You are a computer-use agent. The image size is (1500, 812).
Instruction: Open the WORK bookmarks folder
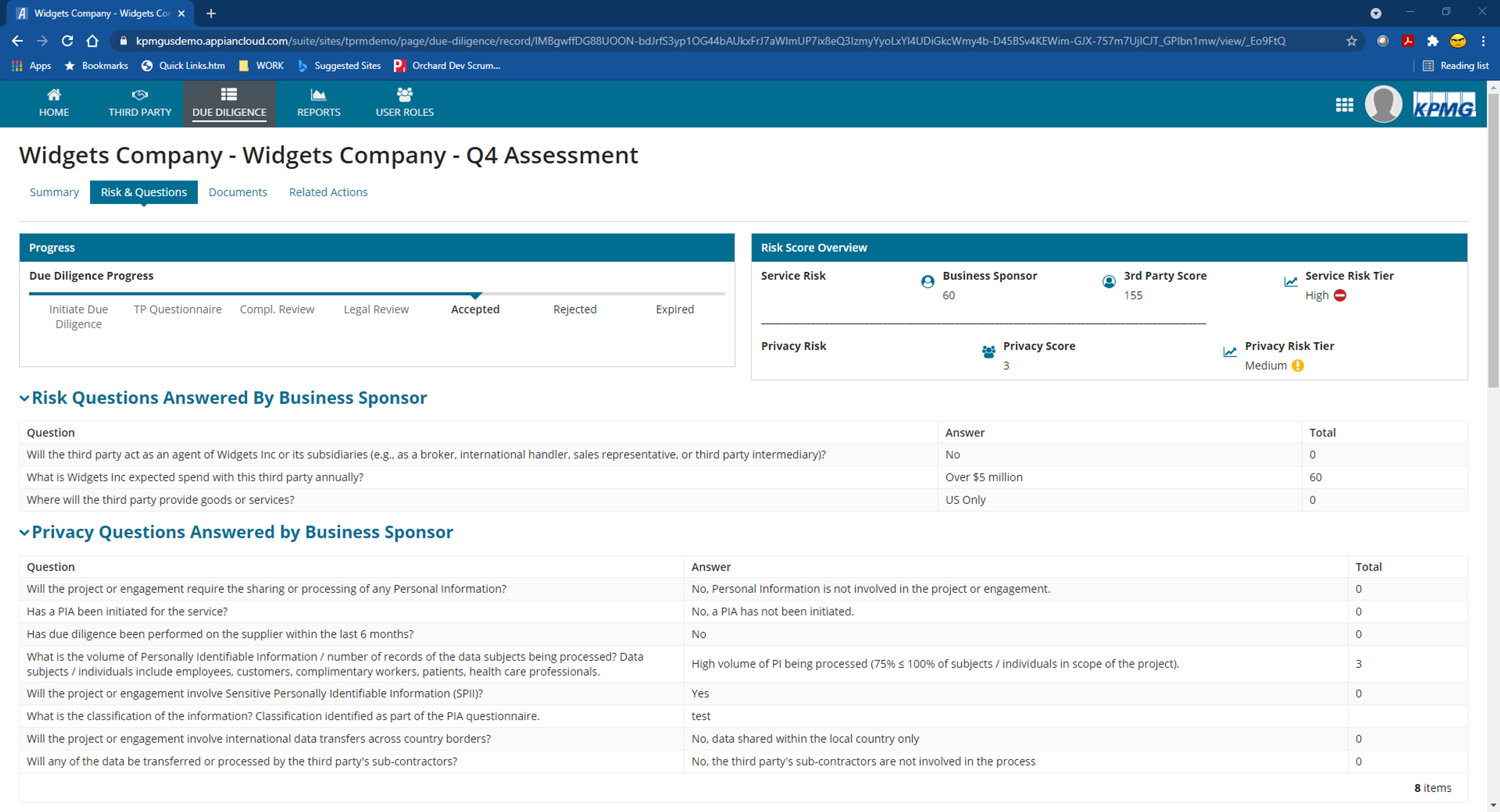point(261,66)
